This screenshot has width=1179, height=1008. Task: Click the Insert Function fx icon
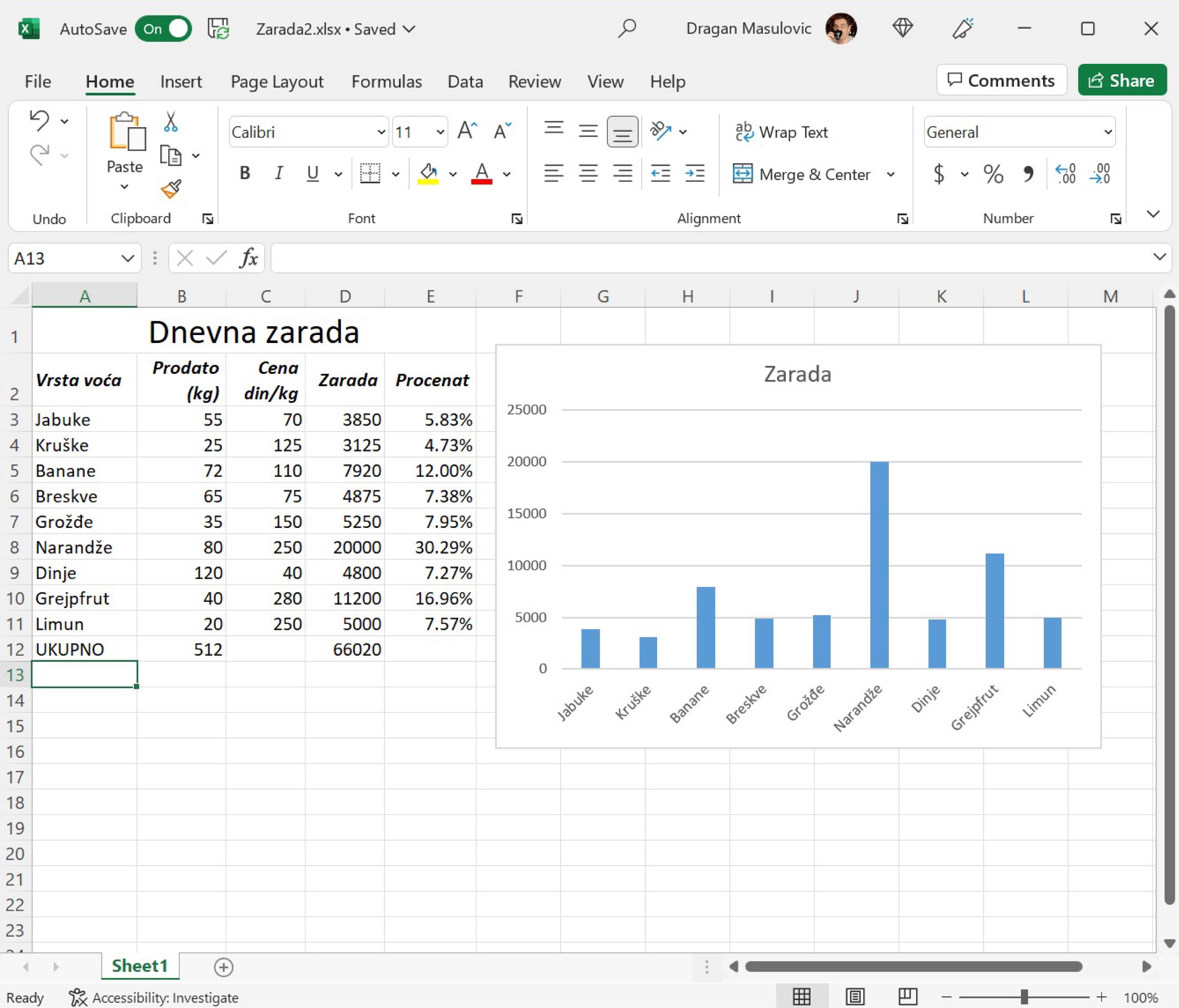[248, 258]
